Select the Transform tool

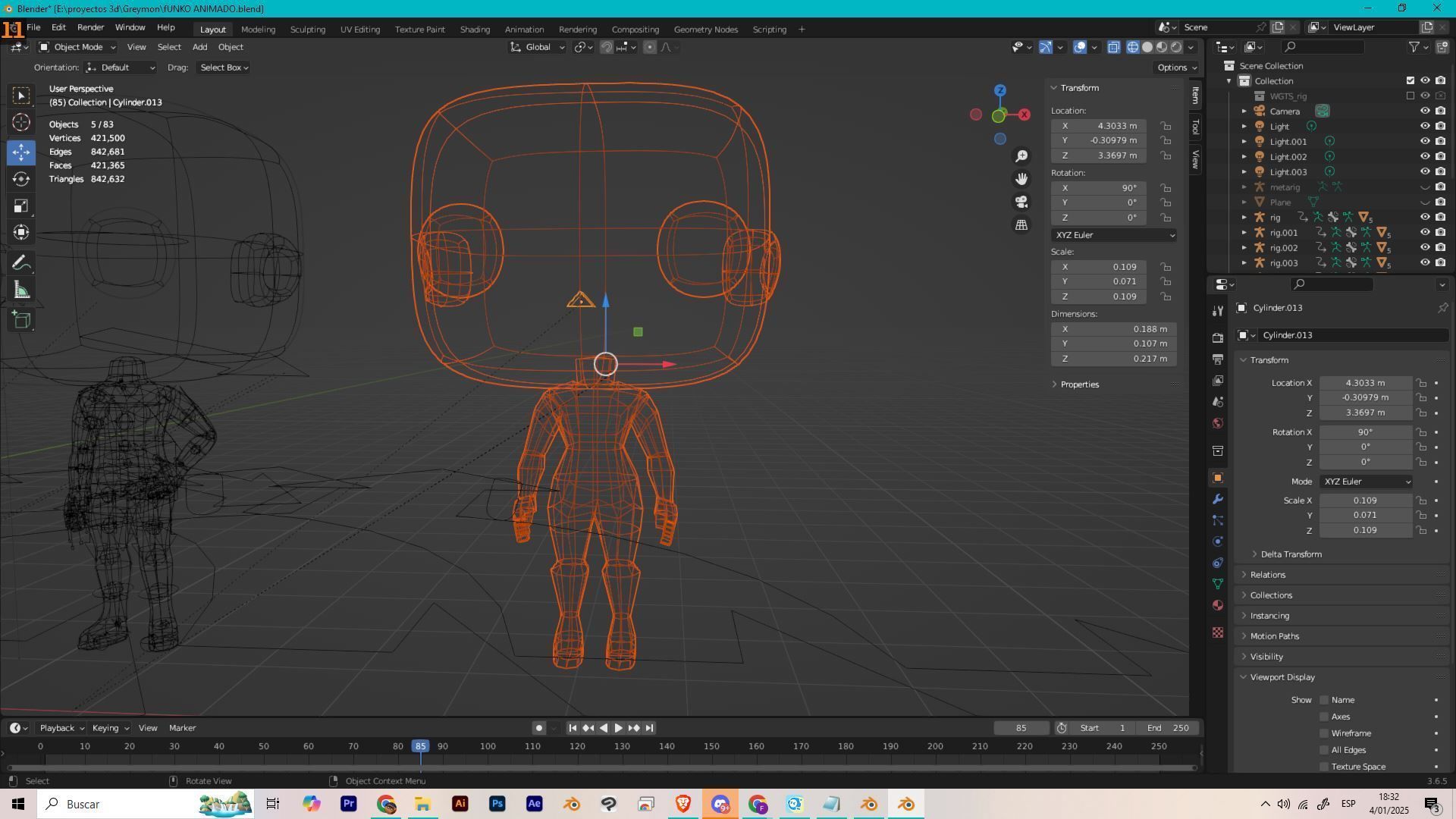click(21, 233)
